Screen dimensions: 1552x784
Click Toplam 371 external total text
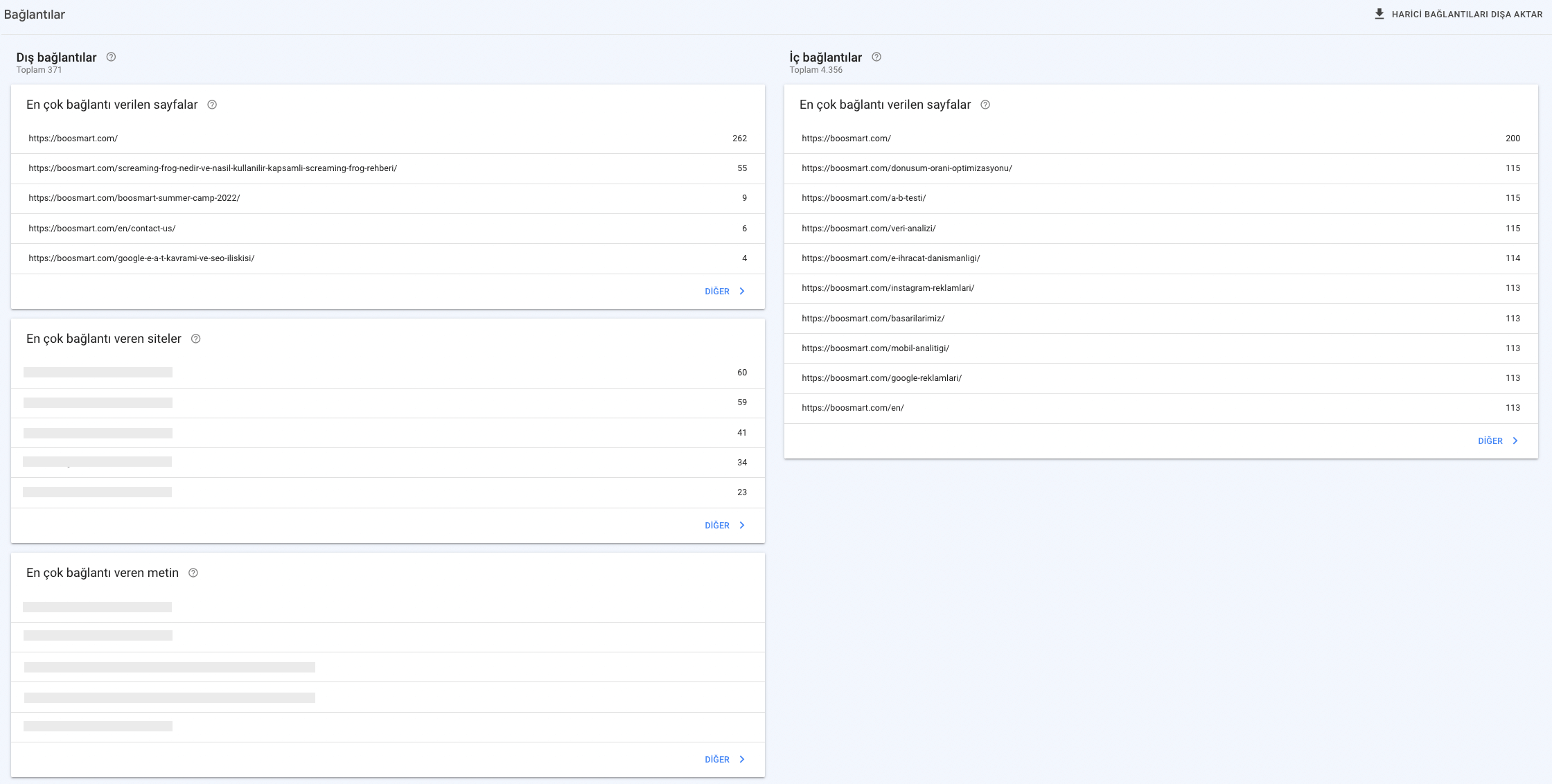coord(39,70)
